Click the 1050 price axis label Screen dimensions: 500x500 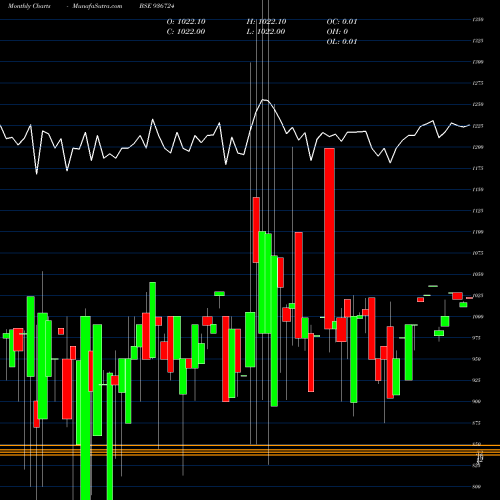478,274
